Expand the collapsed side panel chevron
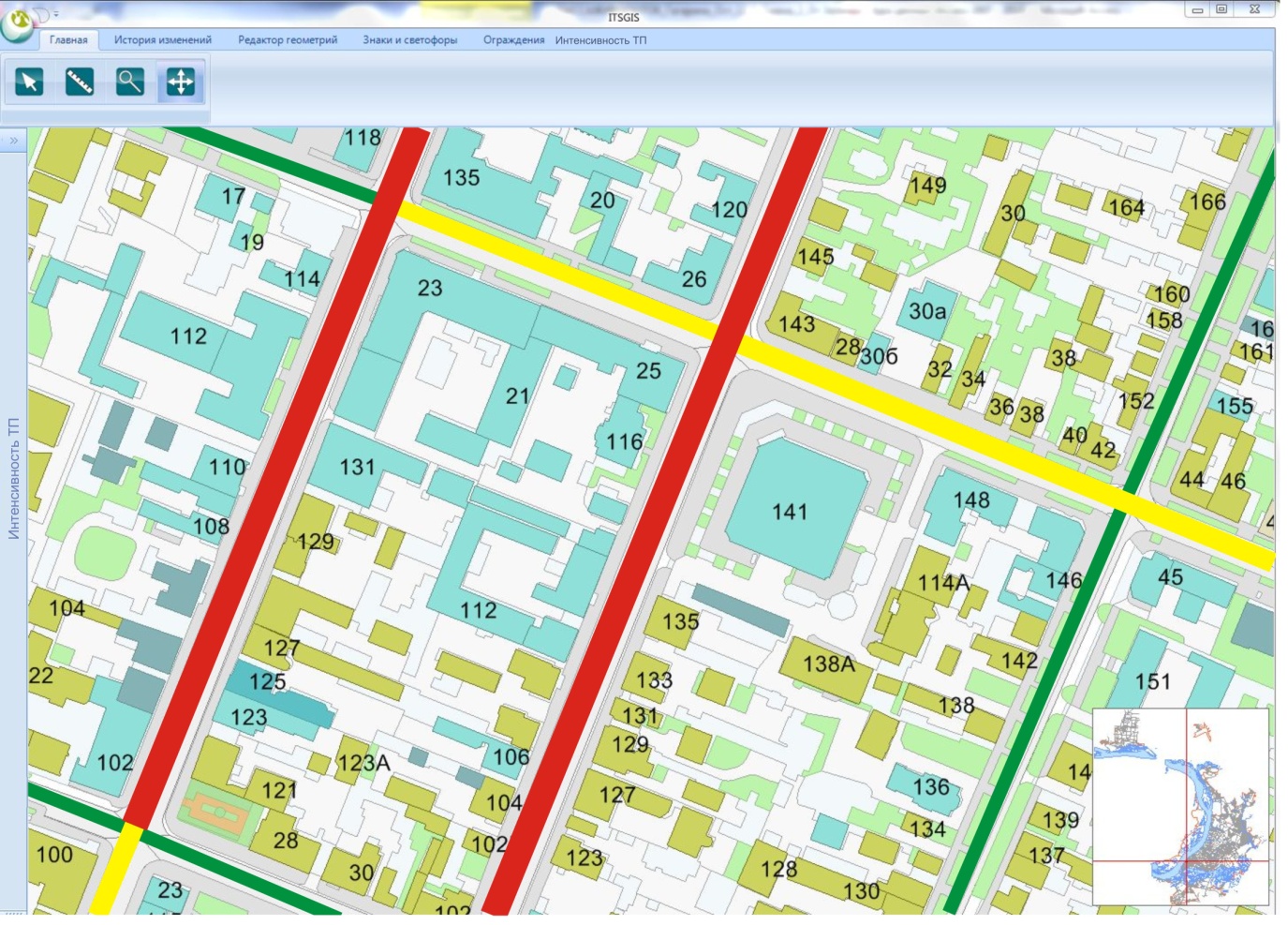 13,141
